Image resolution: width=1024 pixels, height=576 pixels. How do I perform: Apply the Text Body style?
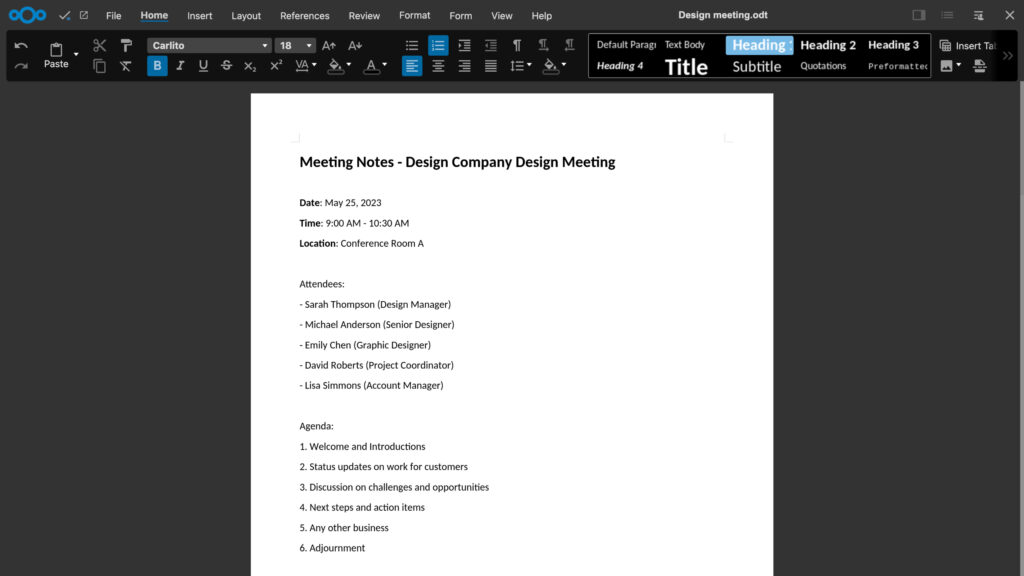[x=684, y=44]
